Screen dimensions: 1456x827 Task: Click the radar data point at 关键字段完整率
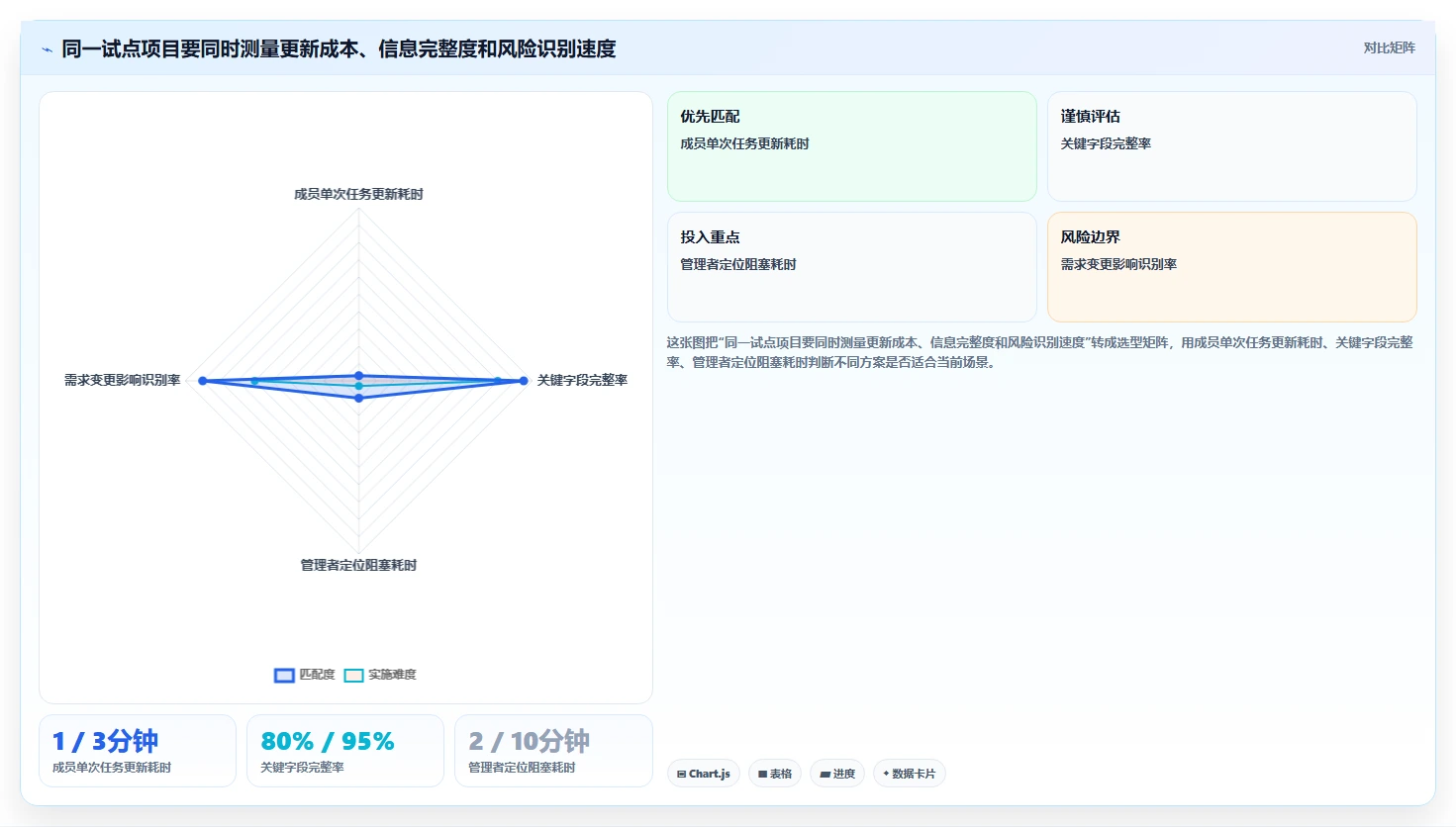pos(524,381)
